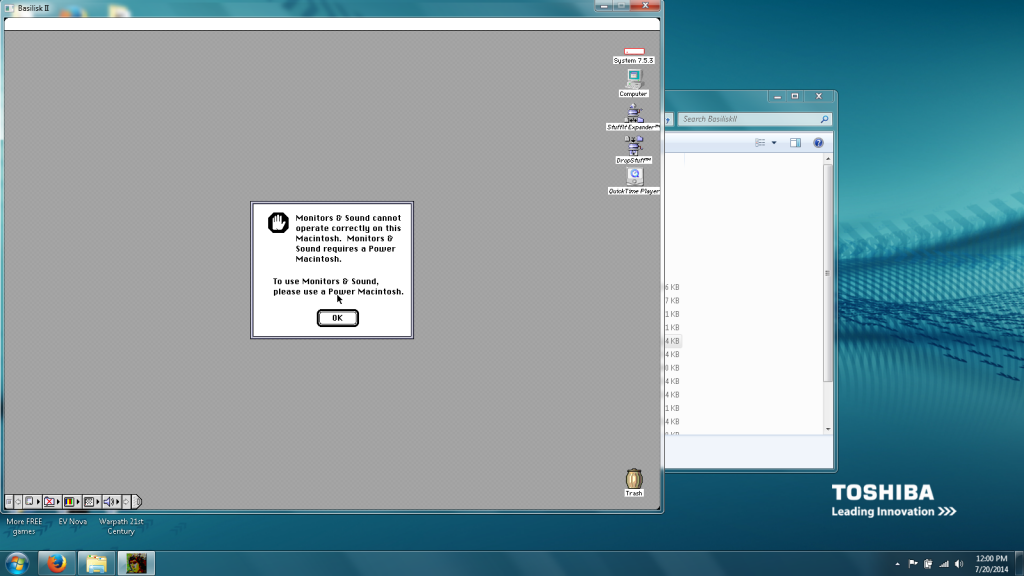The width and height of the screenshot is (1024, 576).
Task: Click the Control Strip close box
Action: coord(9,502)
